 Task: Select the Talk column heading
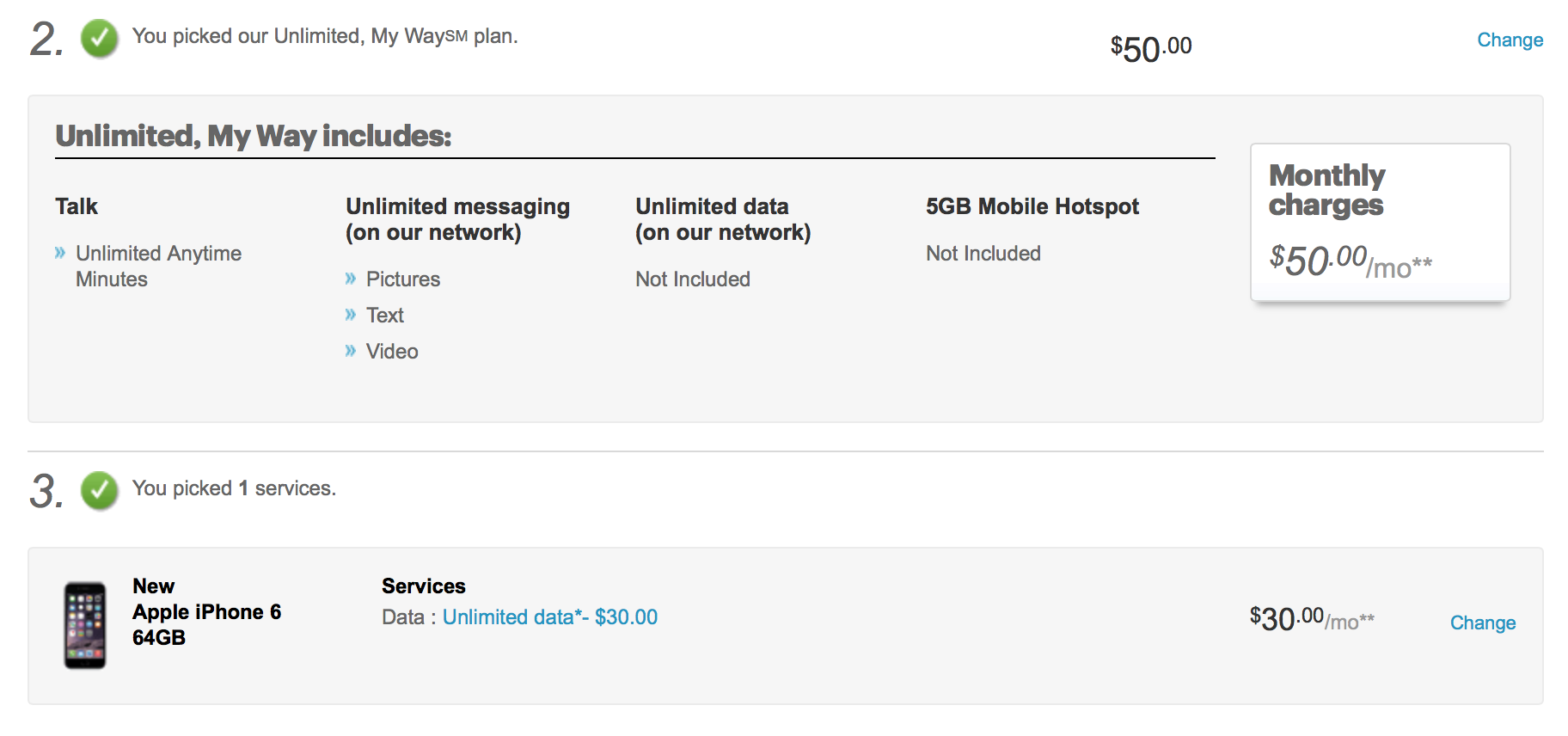point(77,206)
